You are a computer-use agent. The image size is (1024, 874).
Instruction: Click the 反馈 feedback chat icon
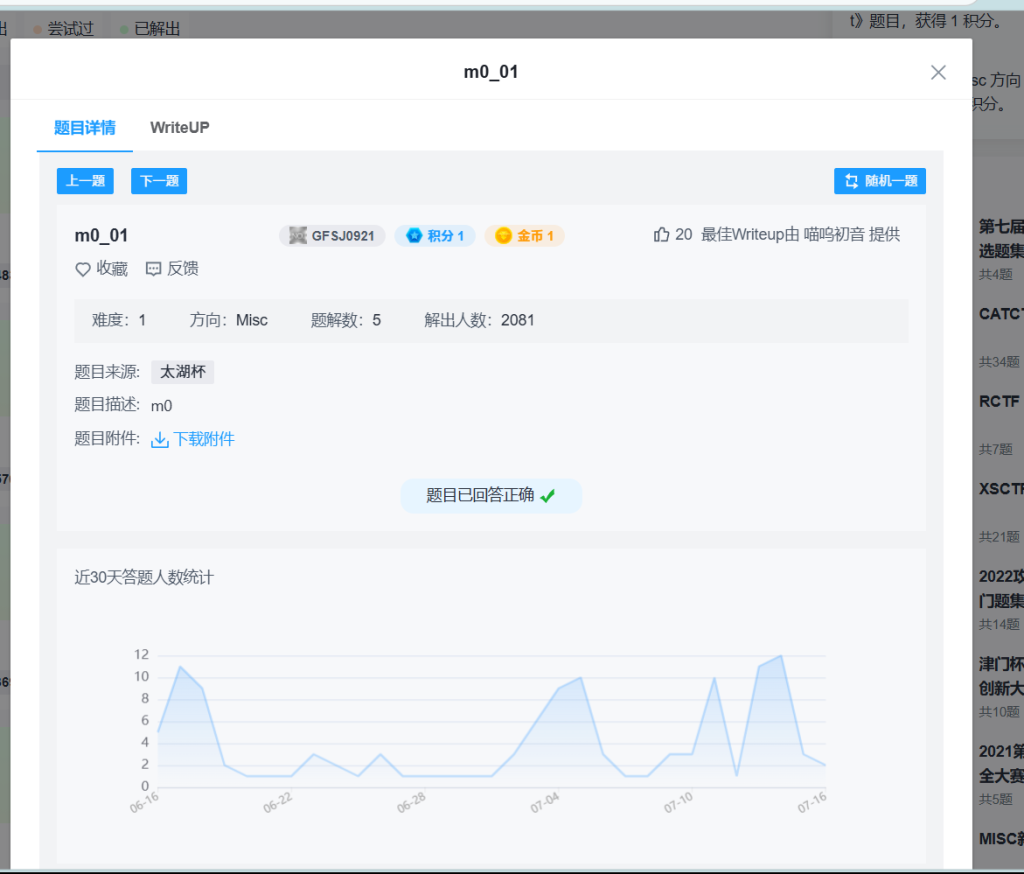point(153,269)
